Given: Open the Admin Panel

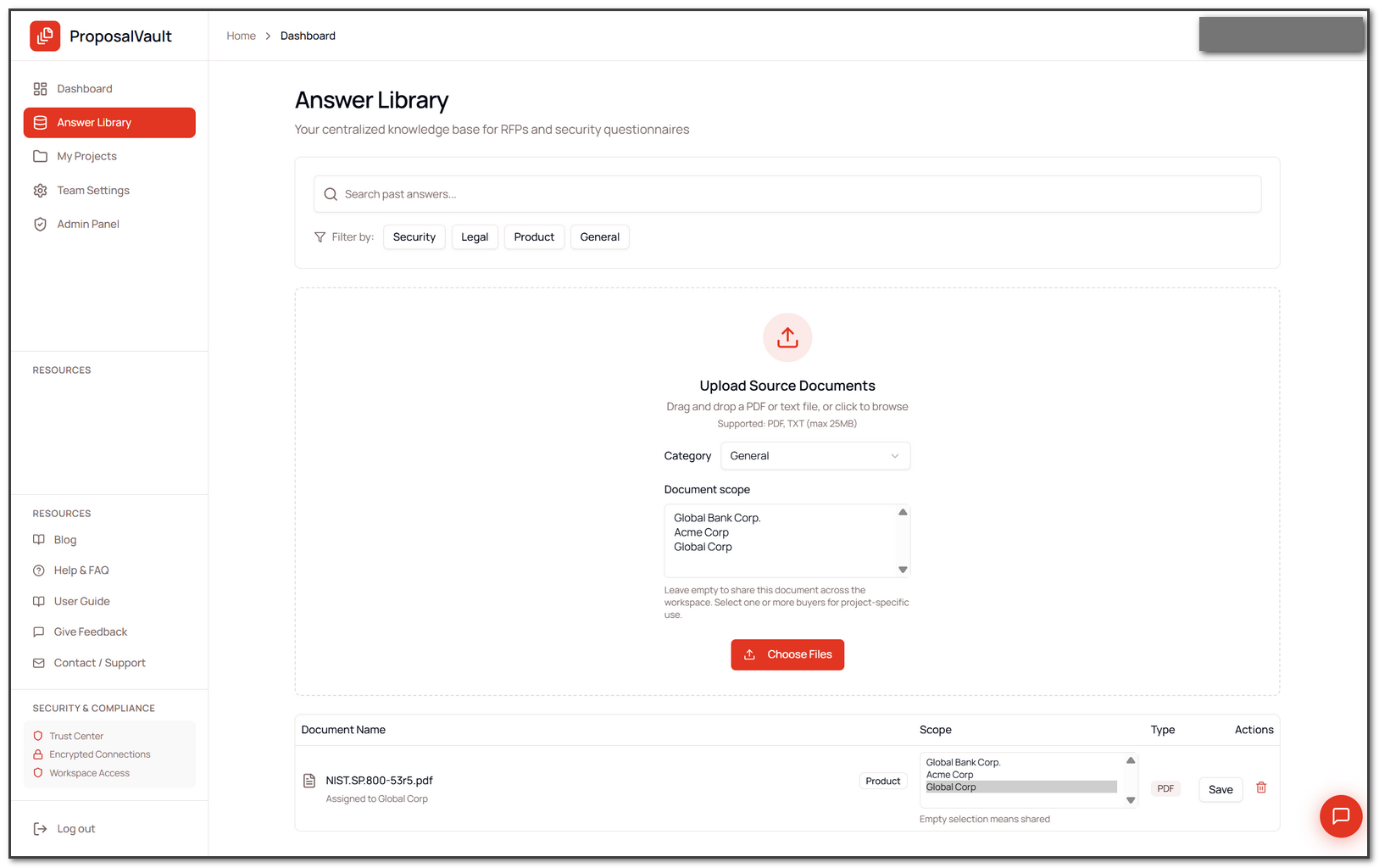Looking at the screenshot, I should point(109,225).
